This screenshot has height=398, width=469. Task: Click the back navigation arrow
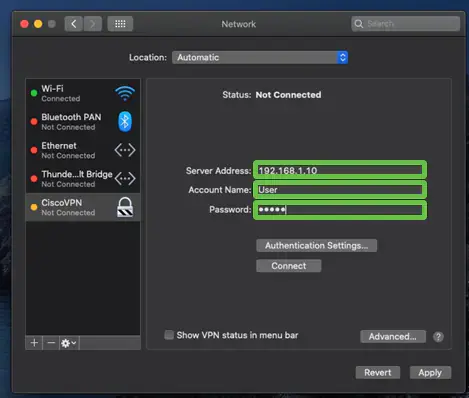pyautogui.click(x=74, y=24)
